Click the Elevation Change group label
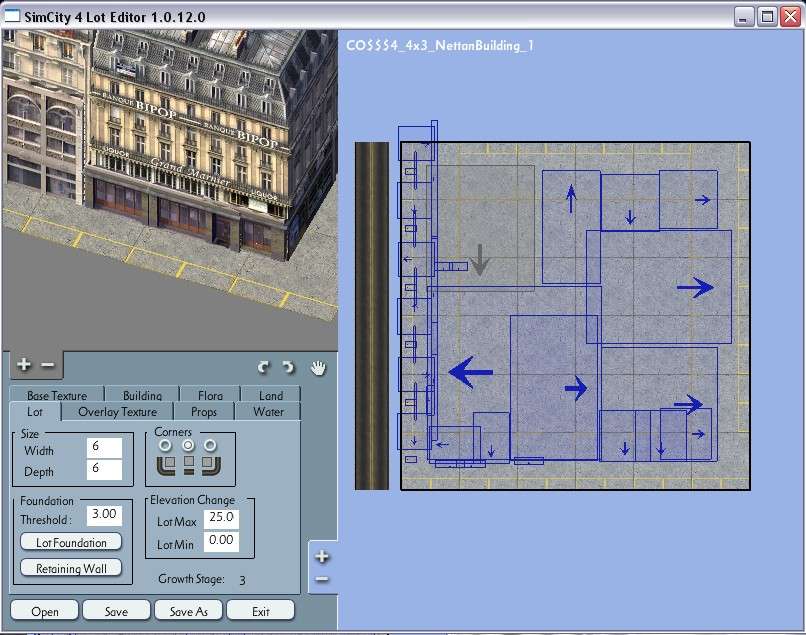This screenshot has width=806, height=635. [x=192, y=500]
